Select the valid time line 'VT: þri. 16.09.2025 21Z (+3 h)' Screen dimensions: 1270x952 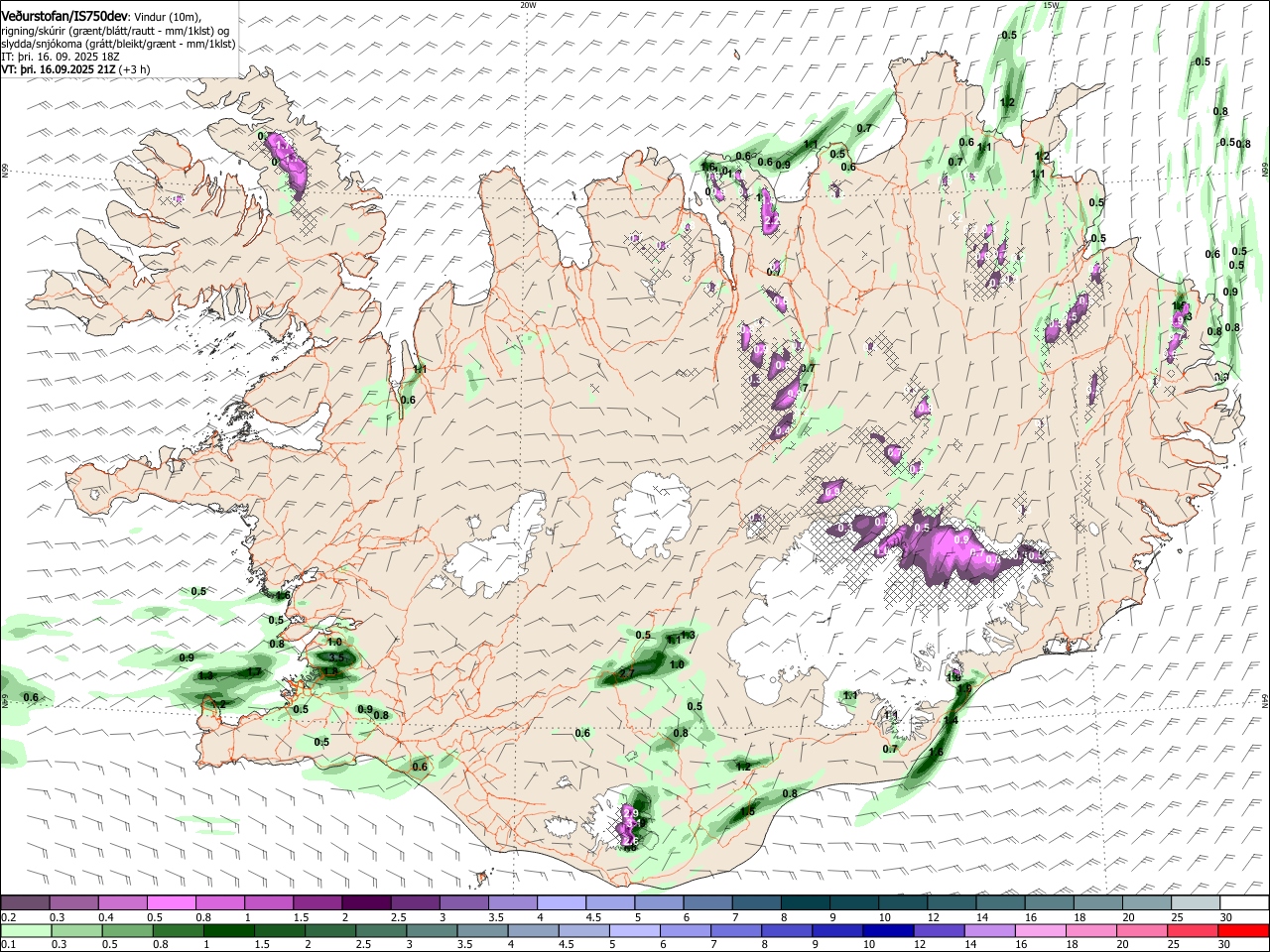76,69
